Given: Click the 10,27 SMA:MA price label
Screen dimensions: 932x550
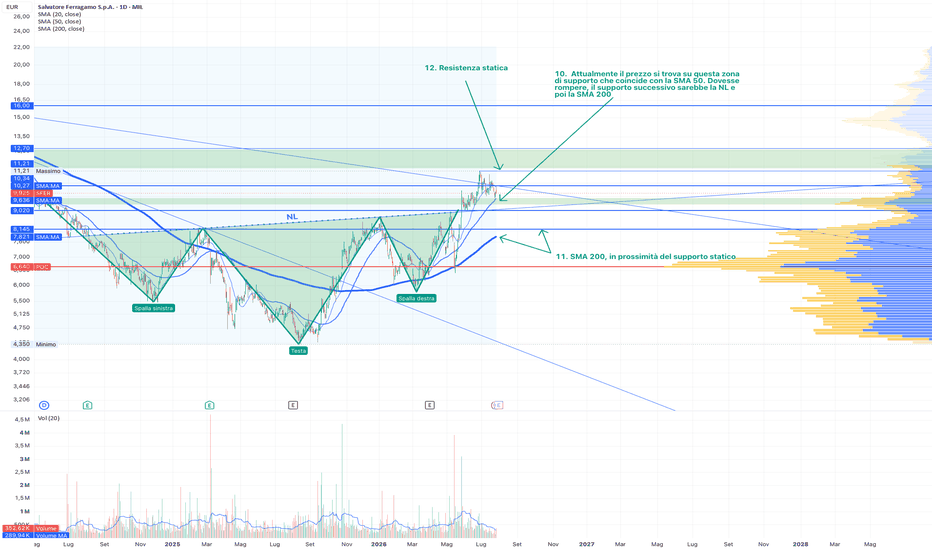Looking at the screenshot, I should (x=36, y=186).
